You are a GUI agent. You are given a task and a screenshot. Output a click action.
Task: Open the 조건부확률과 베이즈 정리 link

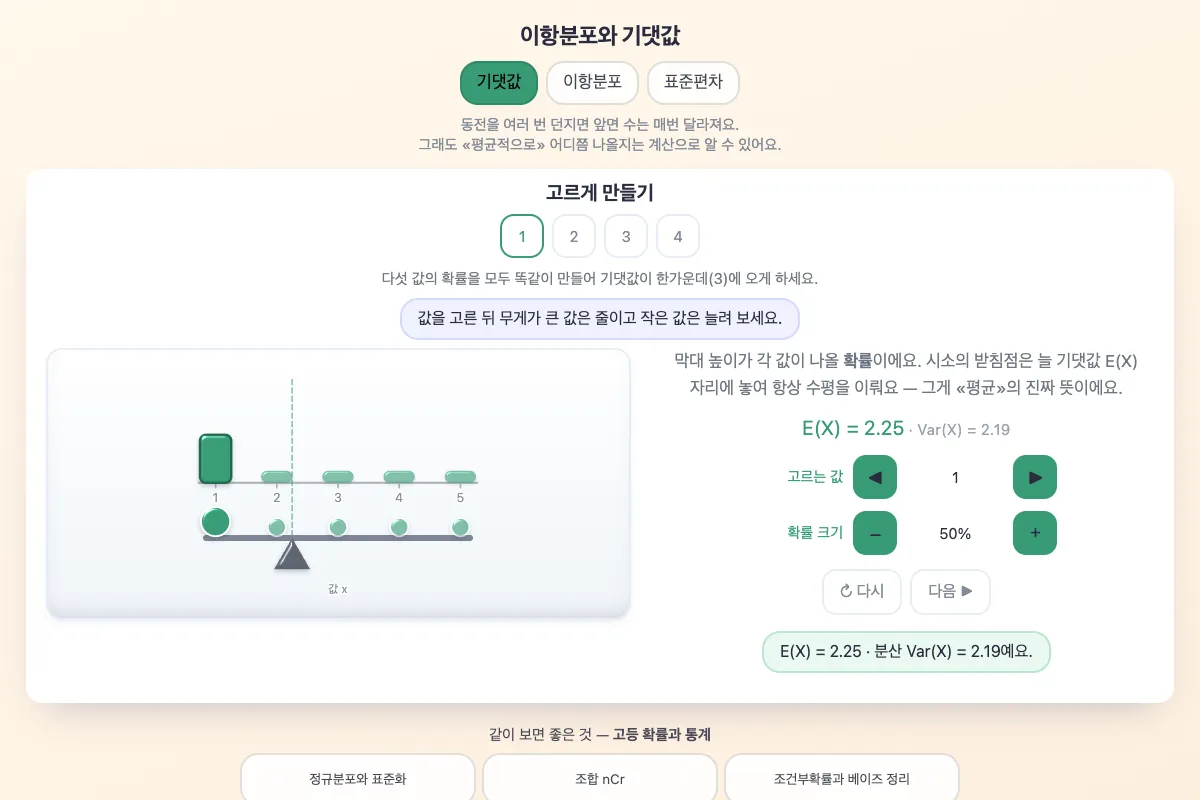tap(842, 778)
